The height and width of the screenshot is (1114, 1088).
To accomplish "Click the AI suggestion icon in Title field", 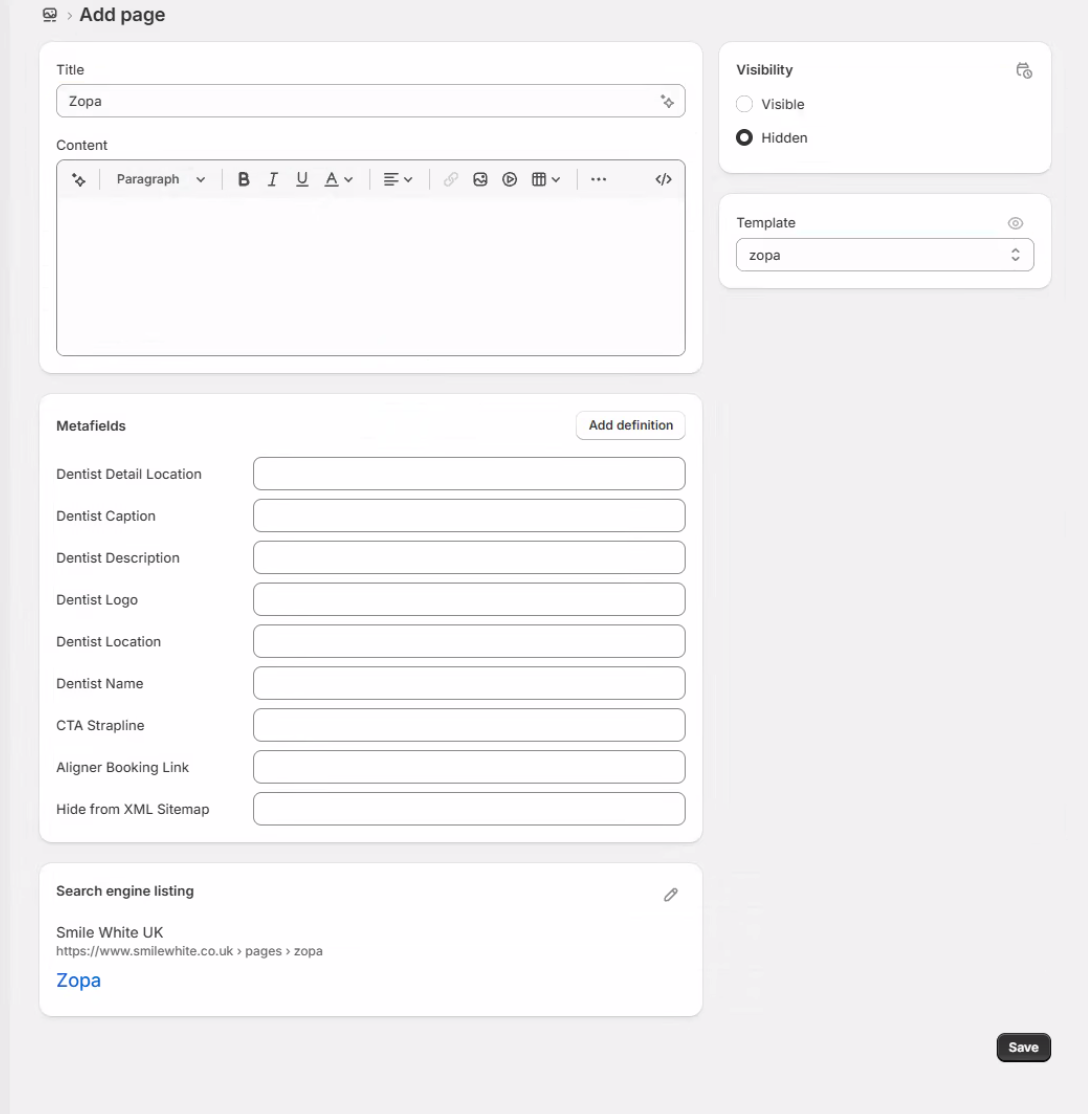I will point(667,102).
